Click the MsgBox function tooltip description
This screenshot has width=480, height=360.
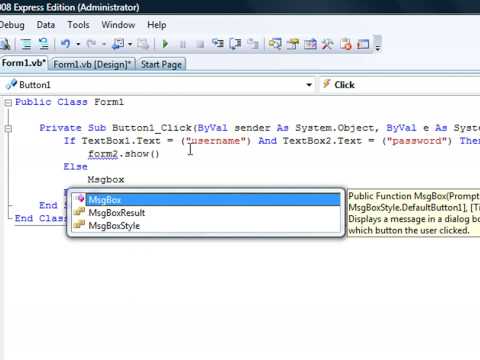pos(414,213)
